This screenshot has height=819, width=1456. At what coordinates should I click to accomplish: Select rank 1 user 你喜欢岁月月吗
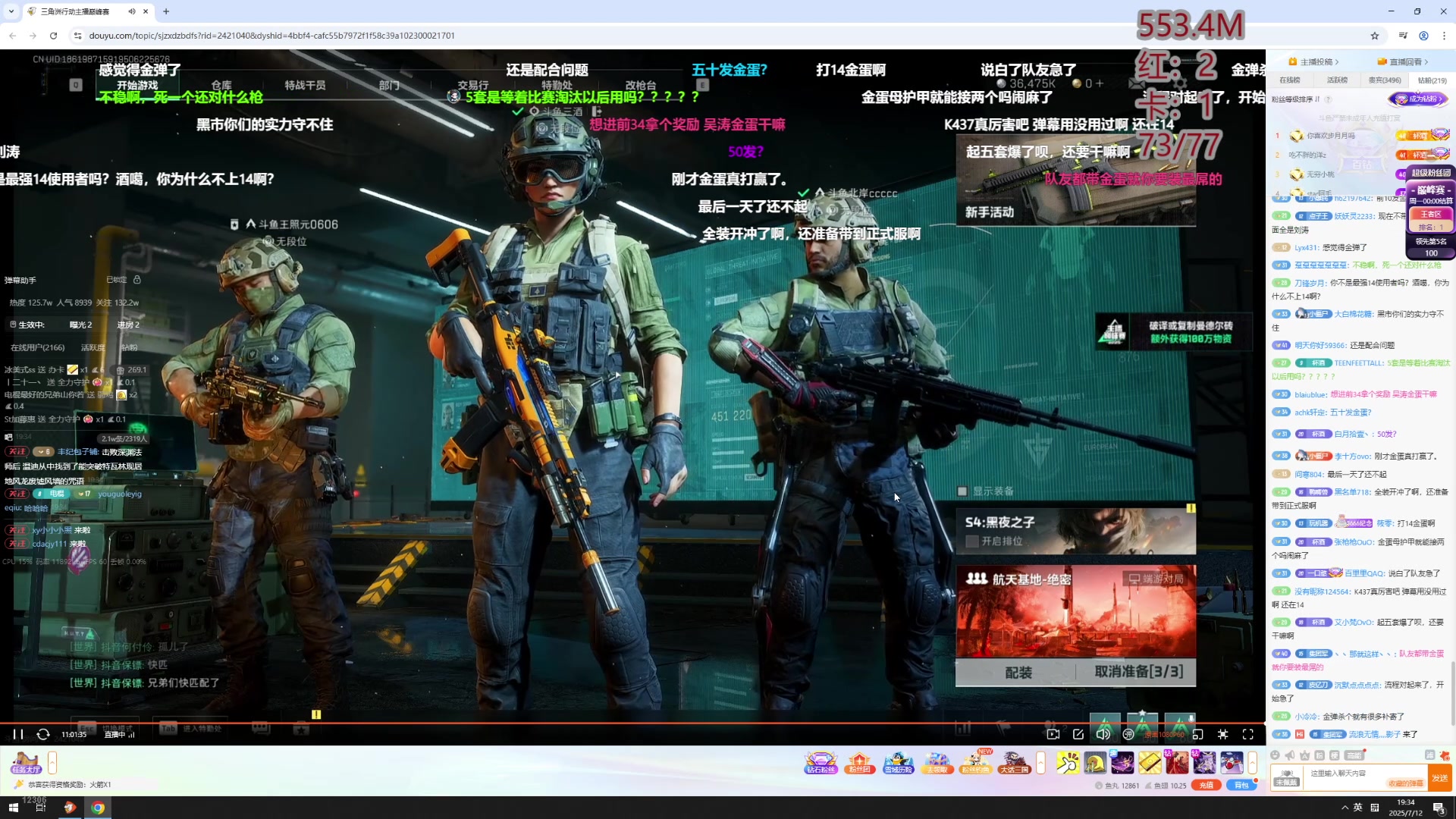click(1331, 136)
